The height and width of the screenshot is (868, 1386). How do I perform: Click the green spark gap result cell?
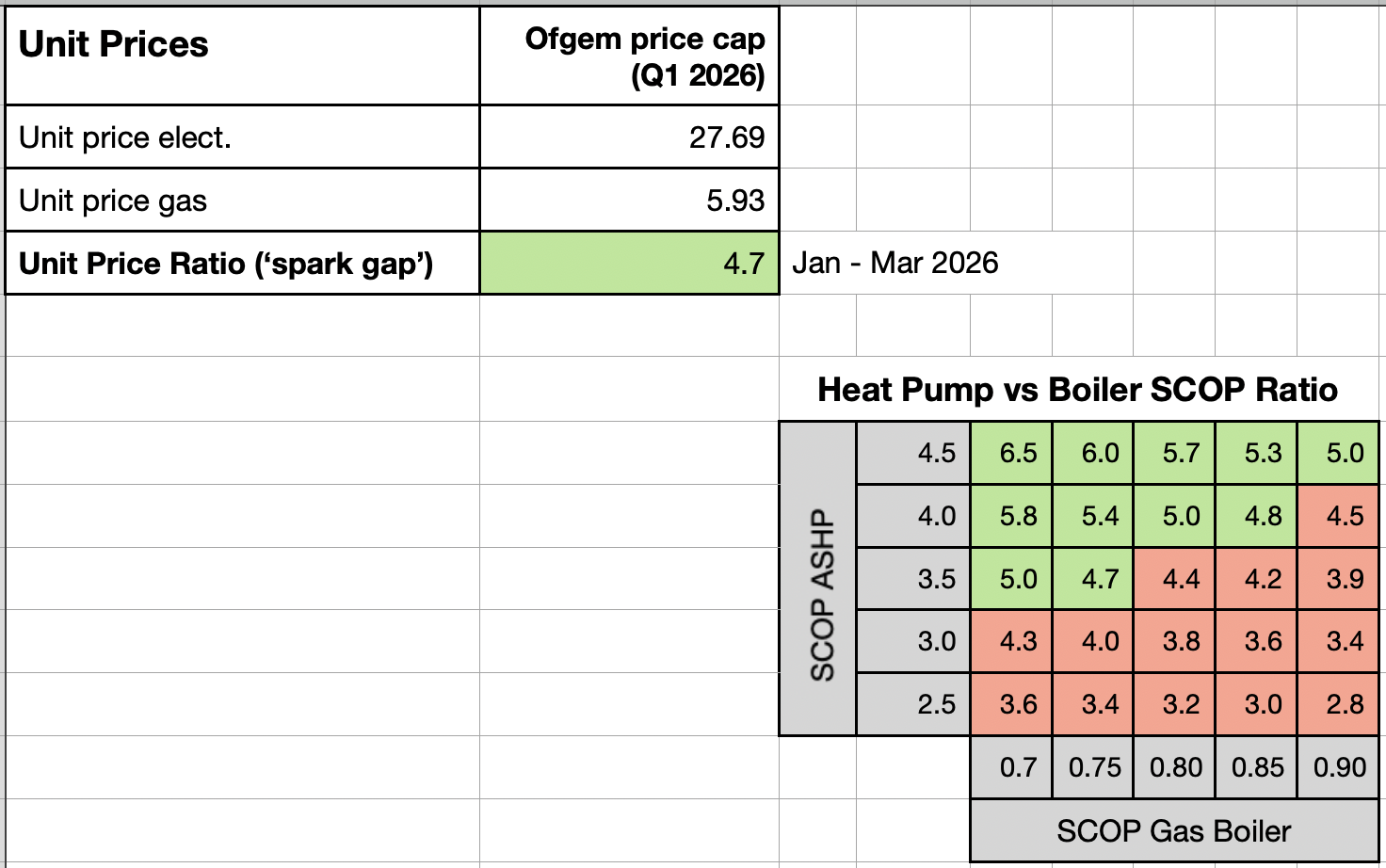tap(629, 264)
